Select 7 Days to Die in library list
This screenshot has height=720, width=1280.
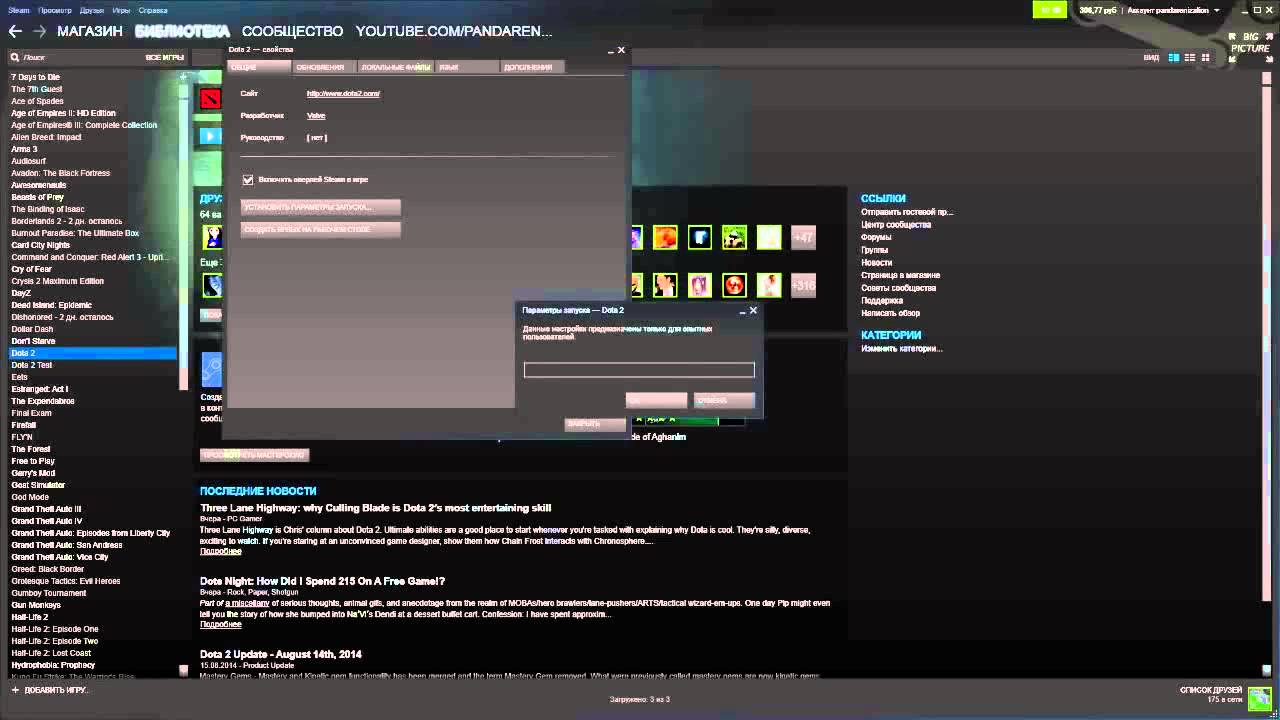click(35, 77)
